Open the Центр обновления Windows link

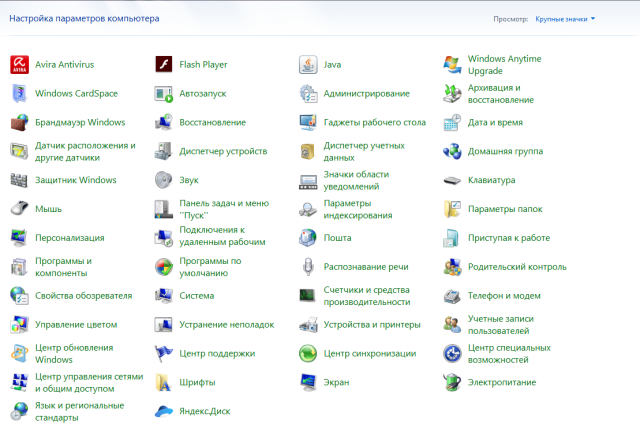[x=74, y=353]
